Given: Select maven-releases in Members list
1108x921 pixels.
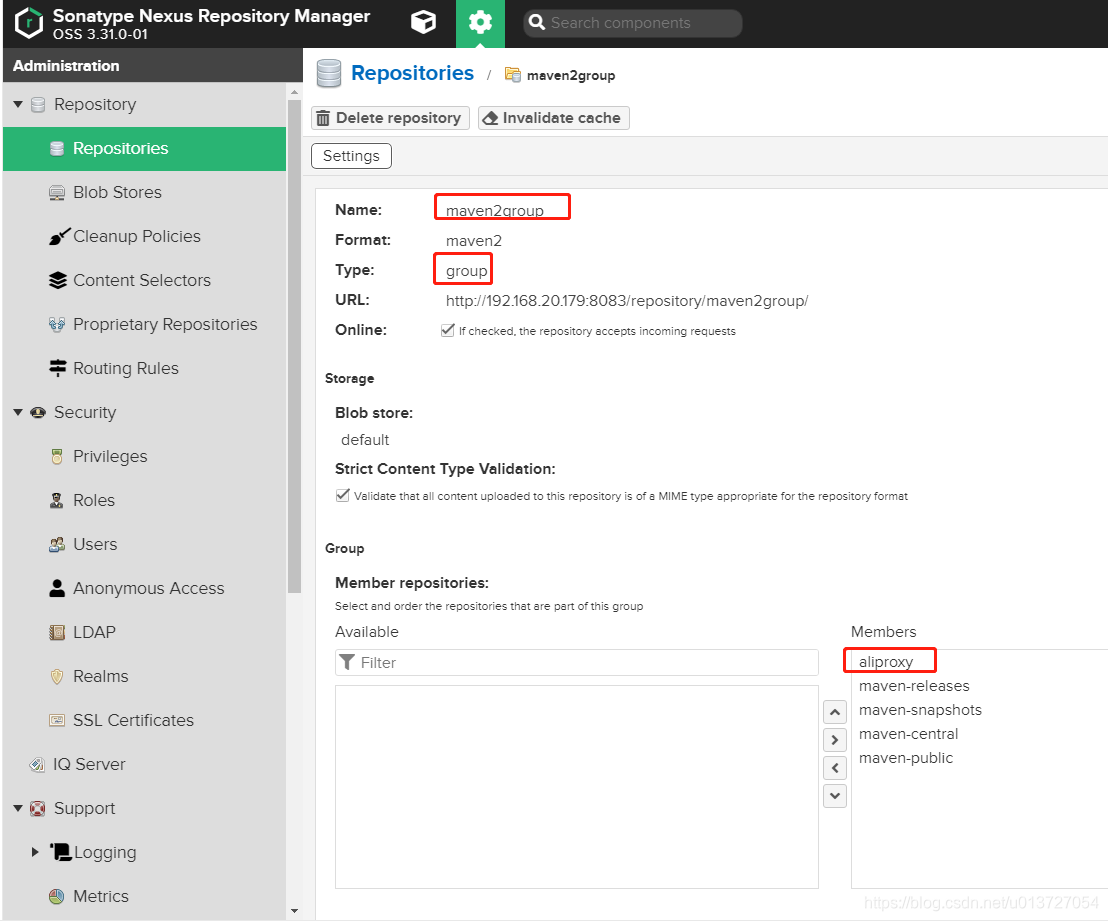Looking at the screenshot, I should click(x=914, y=686).
